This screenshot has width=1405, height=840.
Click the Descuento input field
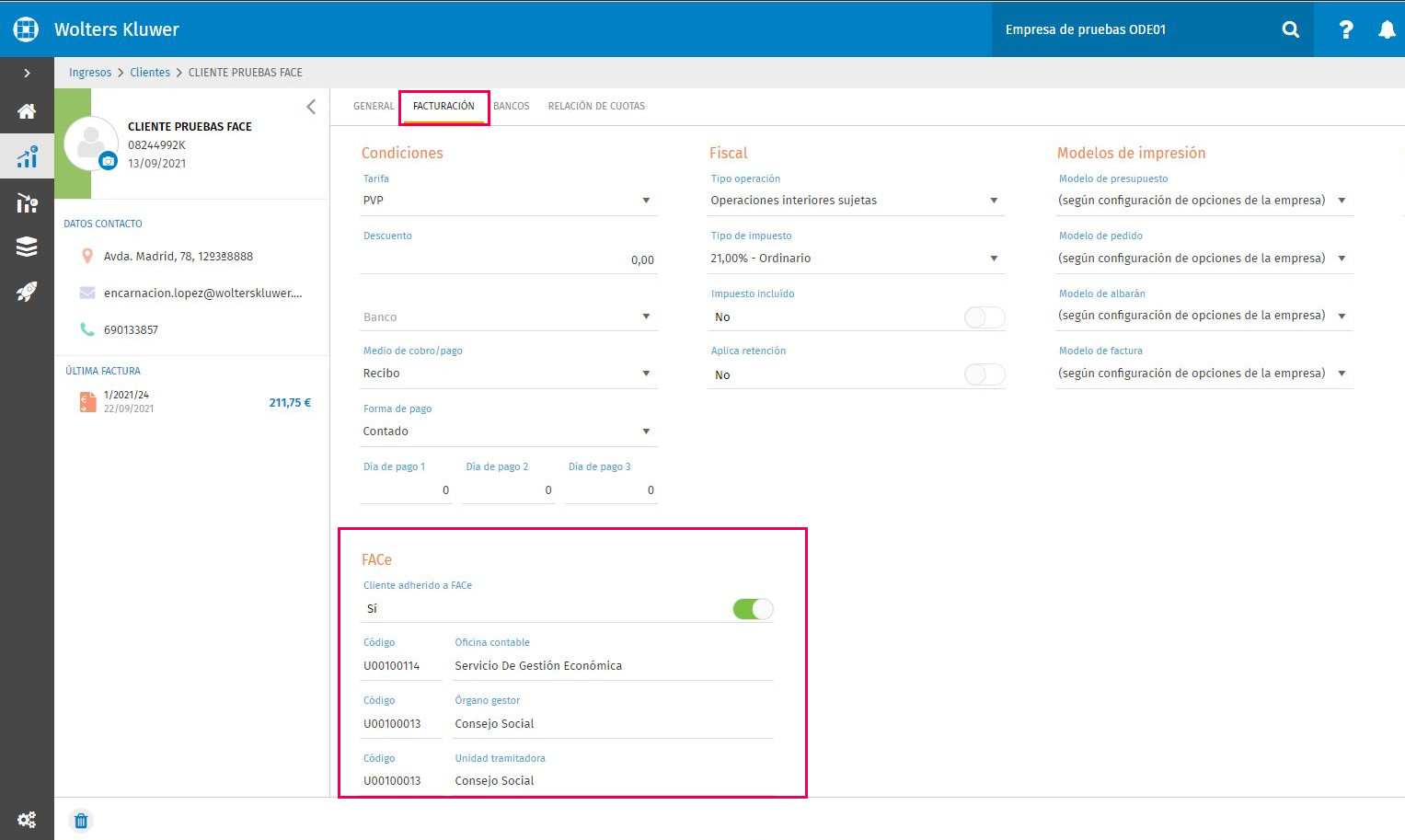click(508, 260)
